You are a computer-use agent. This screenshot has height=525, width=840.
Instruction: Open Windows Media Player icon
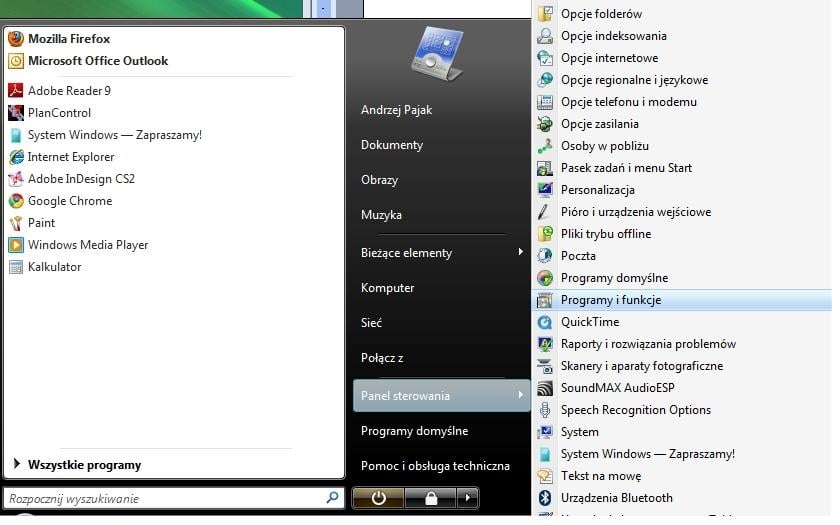(x=16, y=245)
